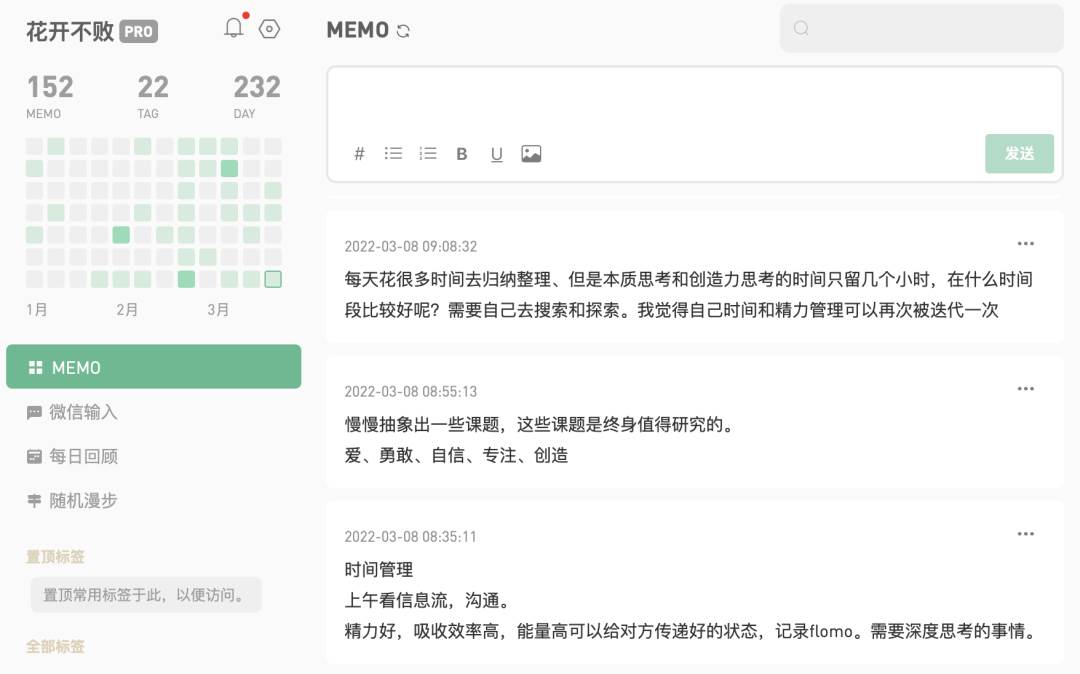Insert a hashtag tag in editor
Screen dimensions: 1080x674
359,154
